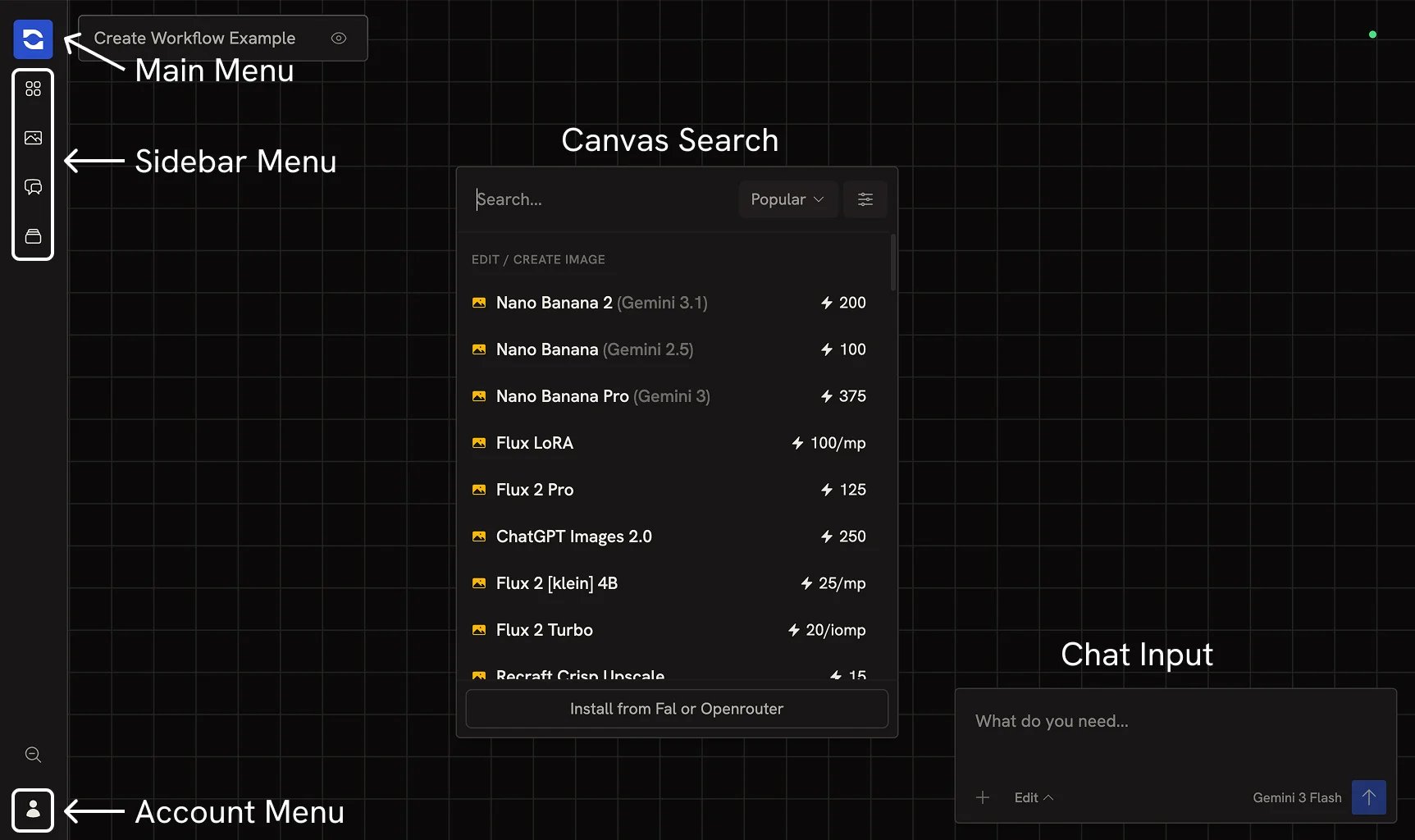The width and height of the screenshot is (1415, 840).
Task: Click the Gemini 3 Flash model selector
Action: pyautogui.click(x=1297, y=797)
